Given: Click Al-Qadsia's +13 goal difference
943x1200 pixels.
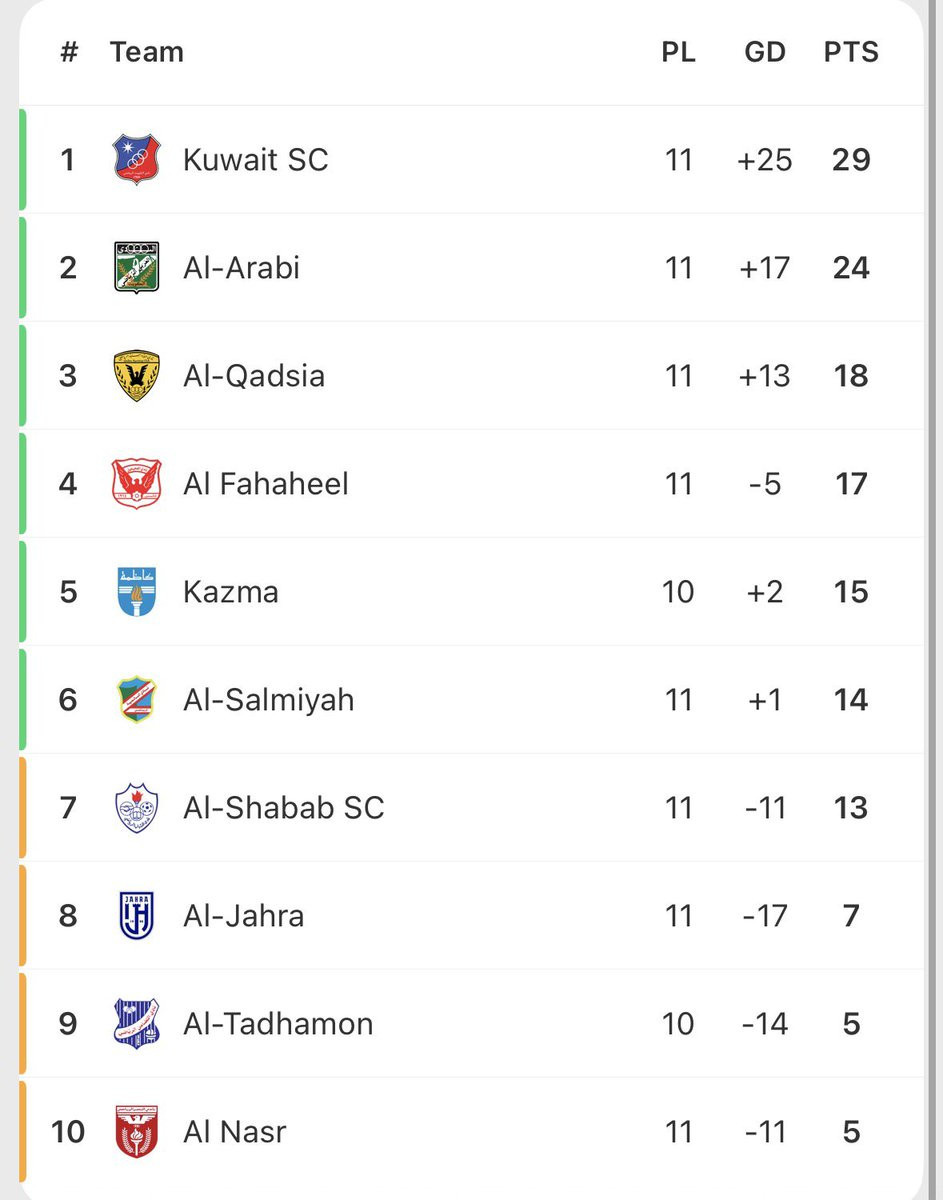Looking at the screenshot, I should tap(765, 376).
